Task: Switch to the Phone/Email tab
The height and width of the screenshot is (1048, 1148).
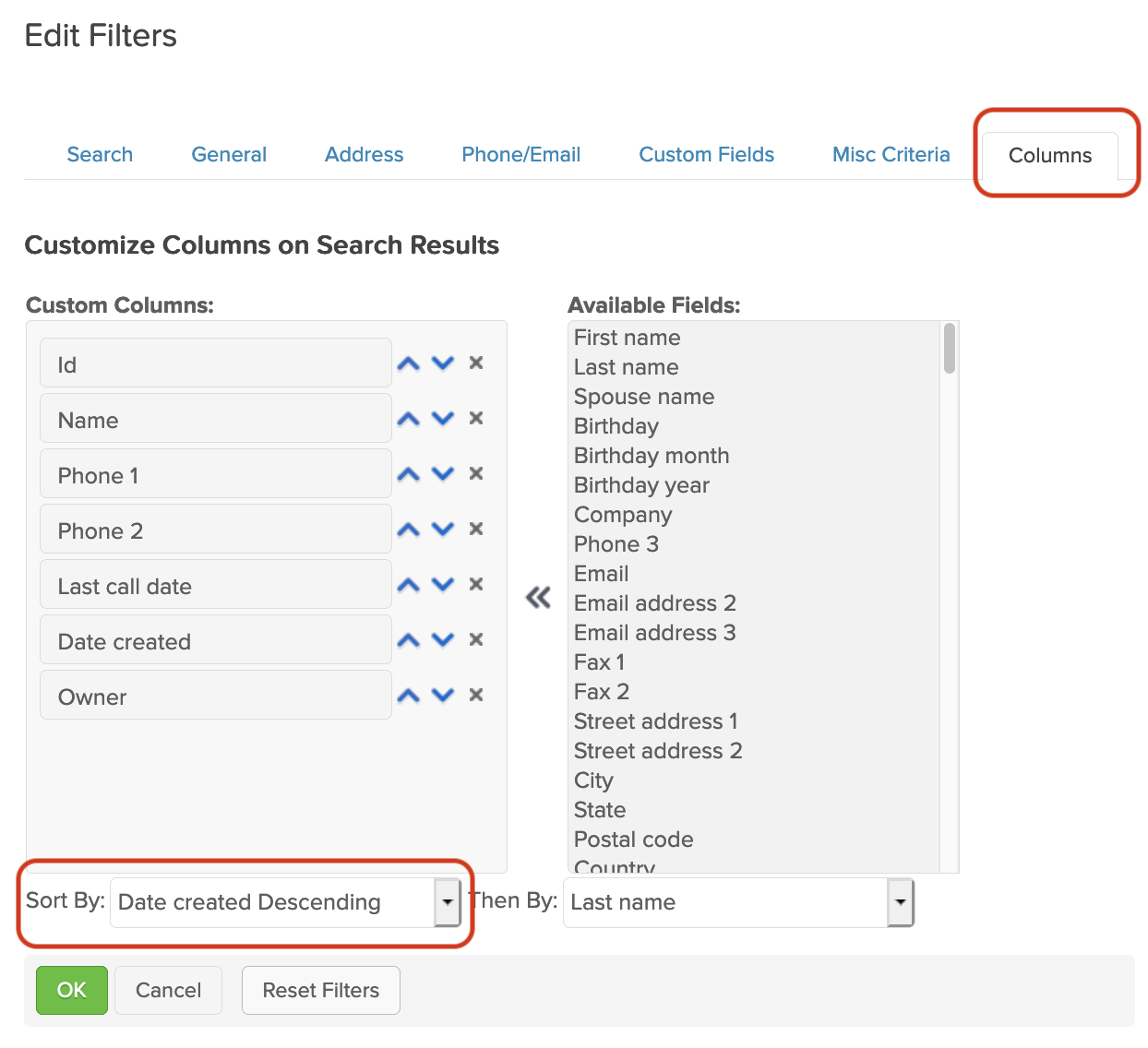Action: click(x=520, y=154)
